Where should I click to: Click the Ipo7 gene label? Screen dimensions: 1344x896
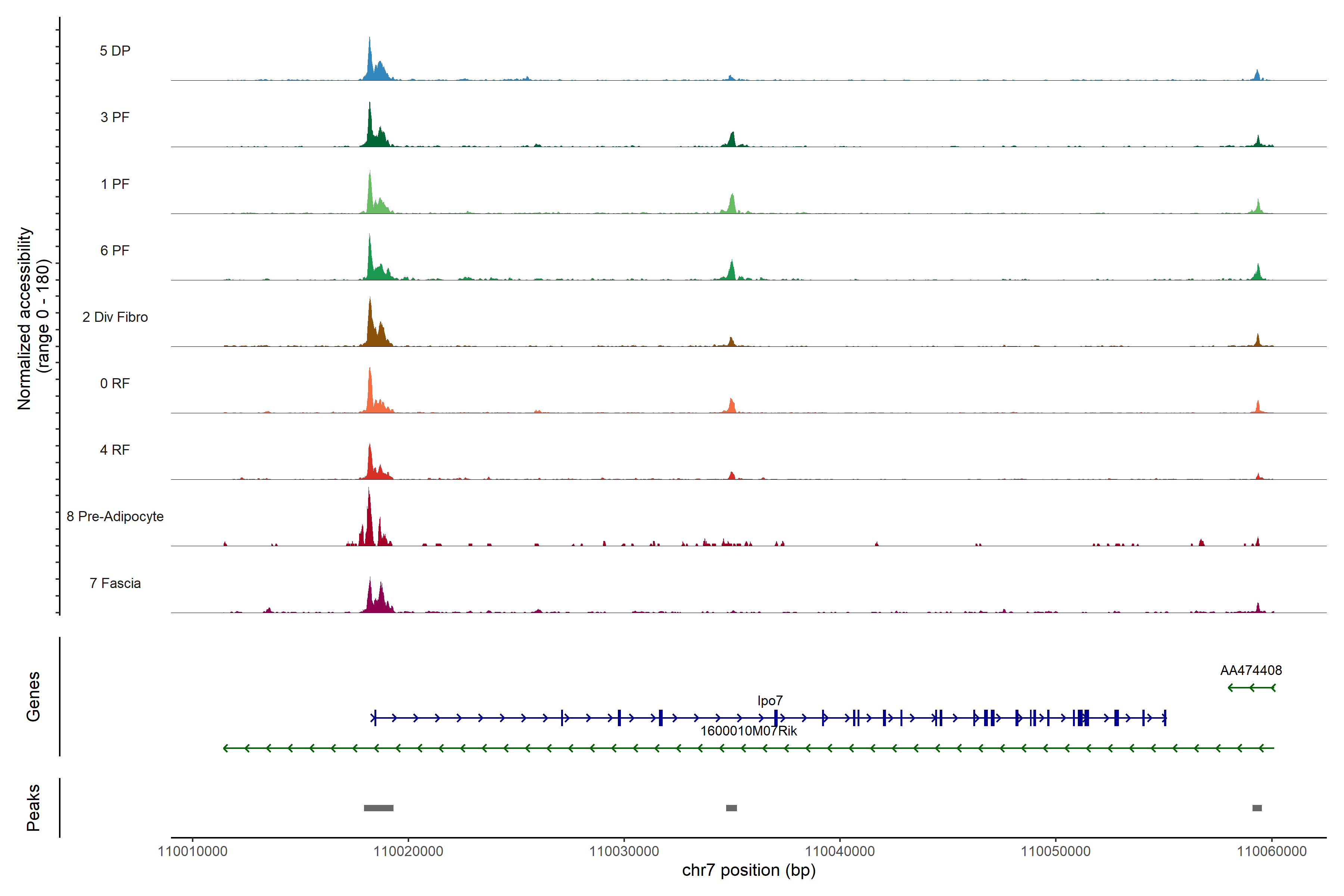pos(770,701)
